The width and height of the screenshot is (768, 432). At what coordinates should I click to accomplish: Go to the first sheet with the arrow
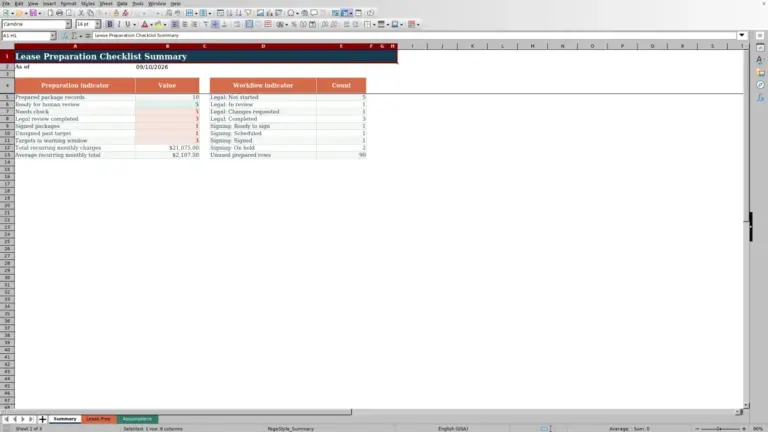tap(6, 419)
